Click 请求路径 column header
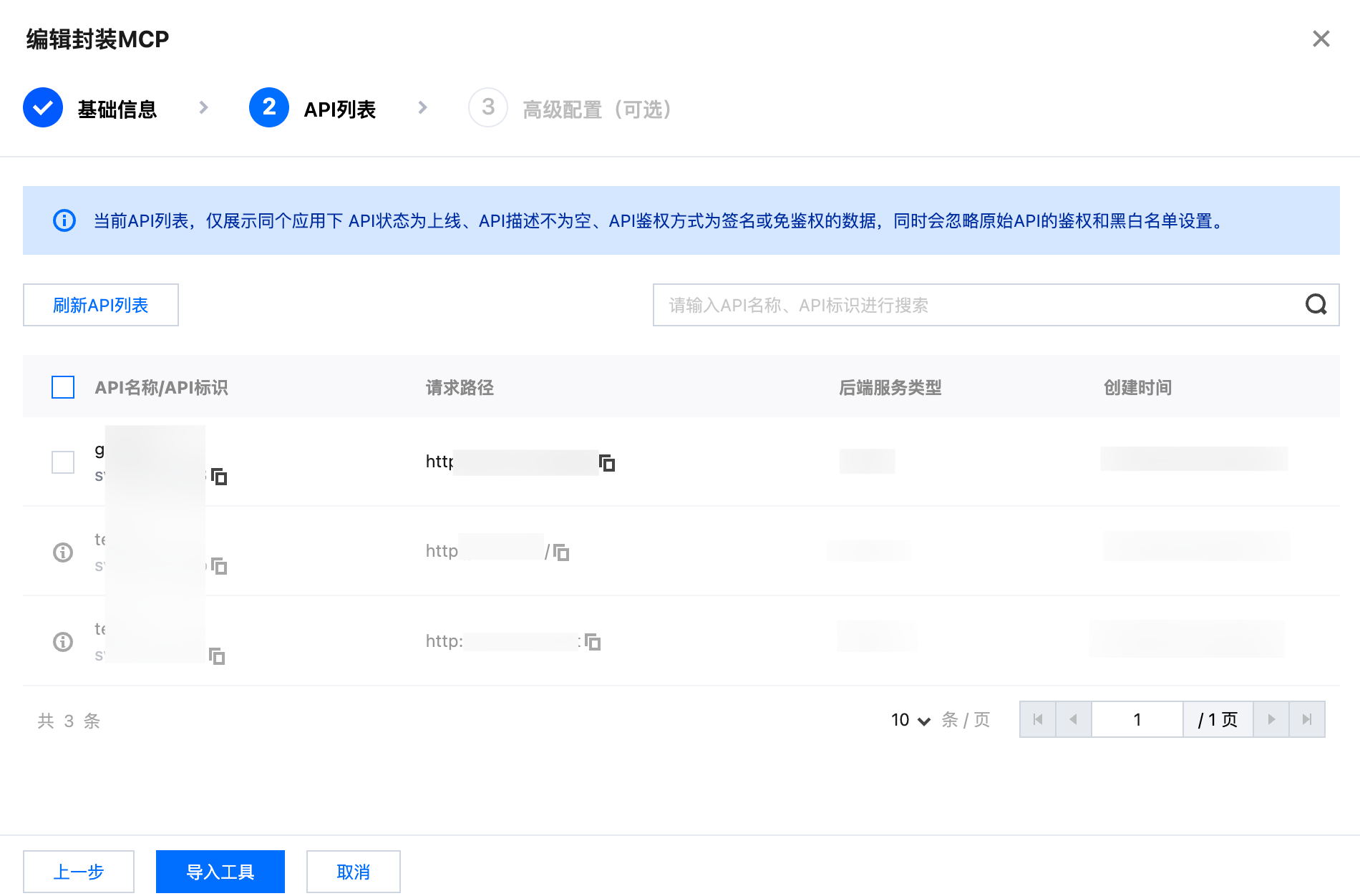Screen dimensions: 1360x896 click(460, 388)
